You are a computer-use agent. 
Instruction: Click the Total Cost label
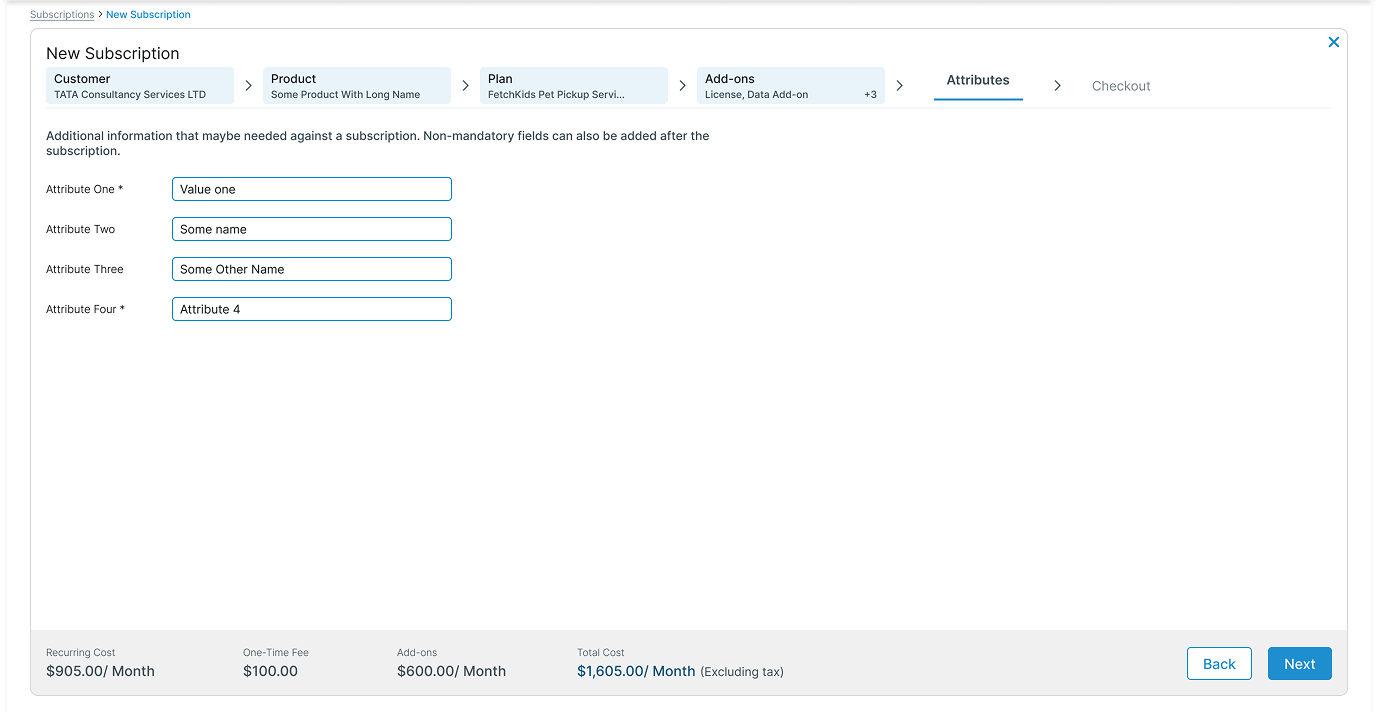coord(601,652)
